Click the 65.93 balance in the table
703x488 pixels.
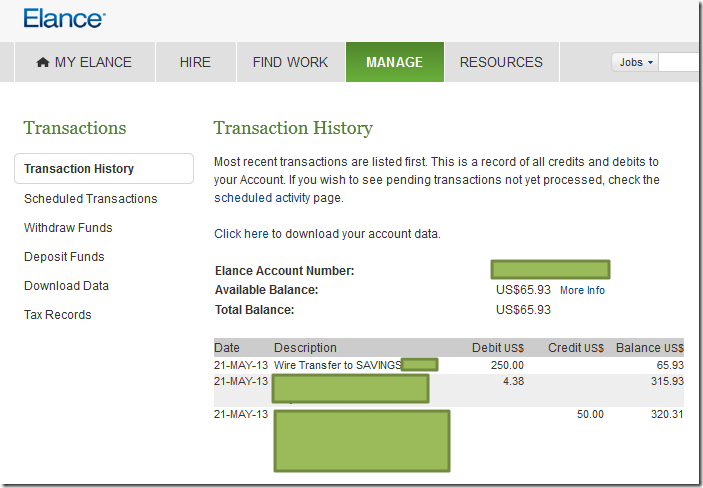(x=670, y=365)
